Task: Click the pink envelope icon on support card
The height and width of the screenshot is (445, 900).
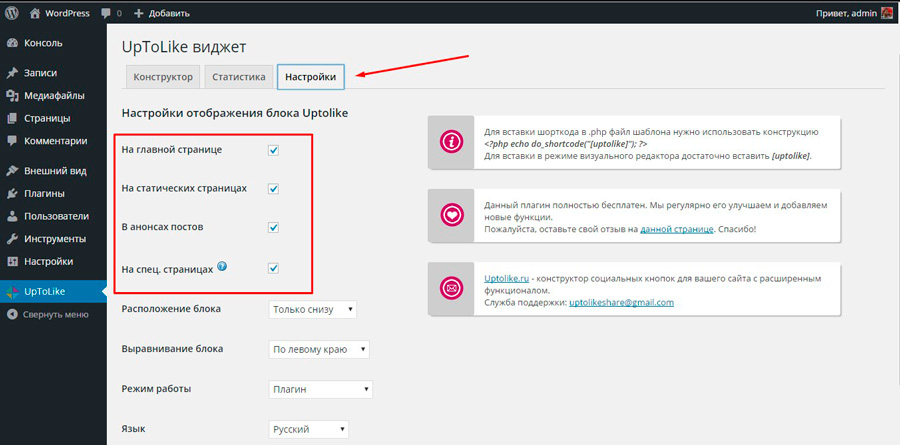Action: click(451, 289)
